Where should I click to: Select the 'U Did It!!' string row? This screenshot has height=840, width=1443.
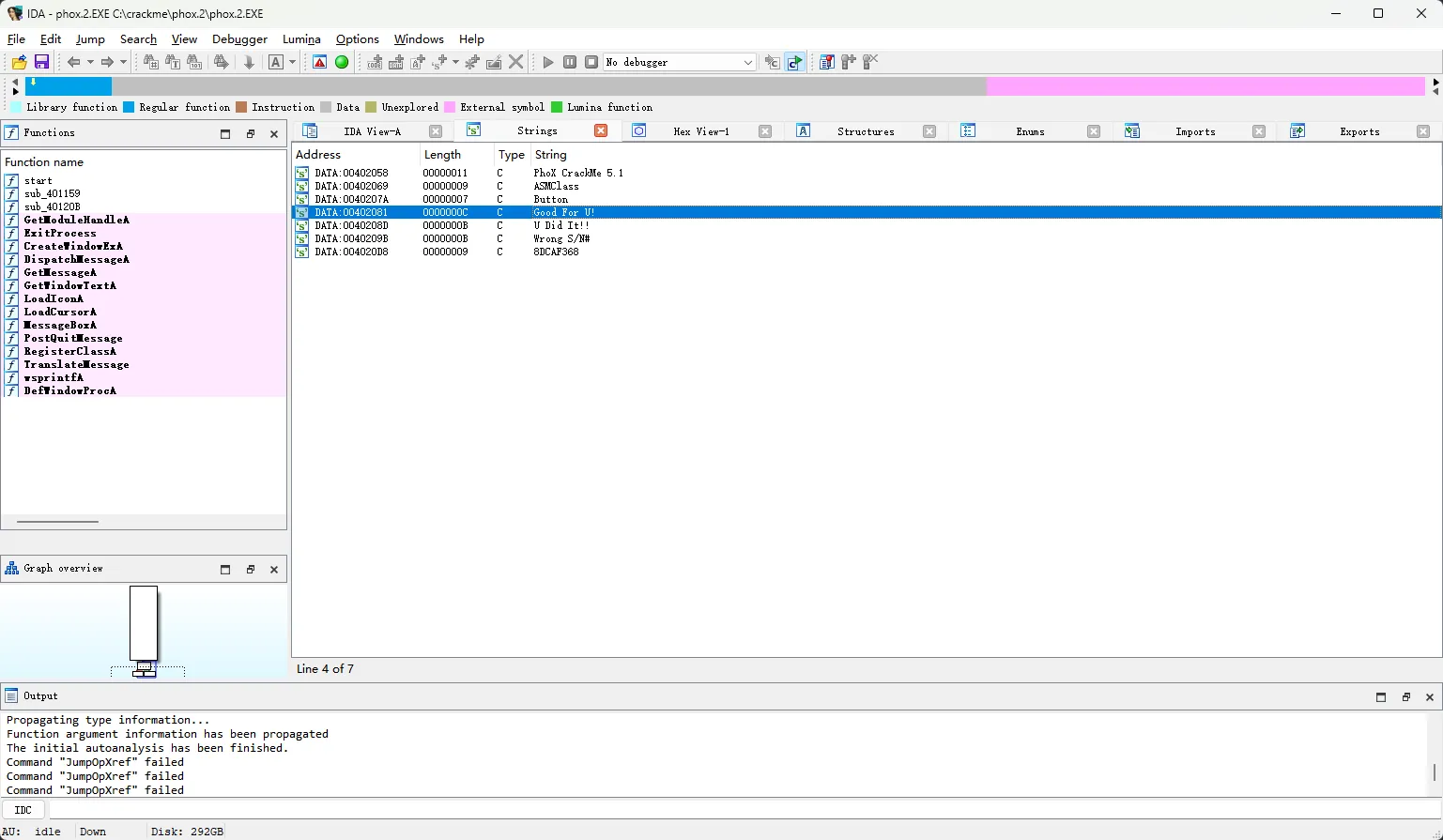pos(867,225)
